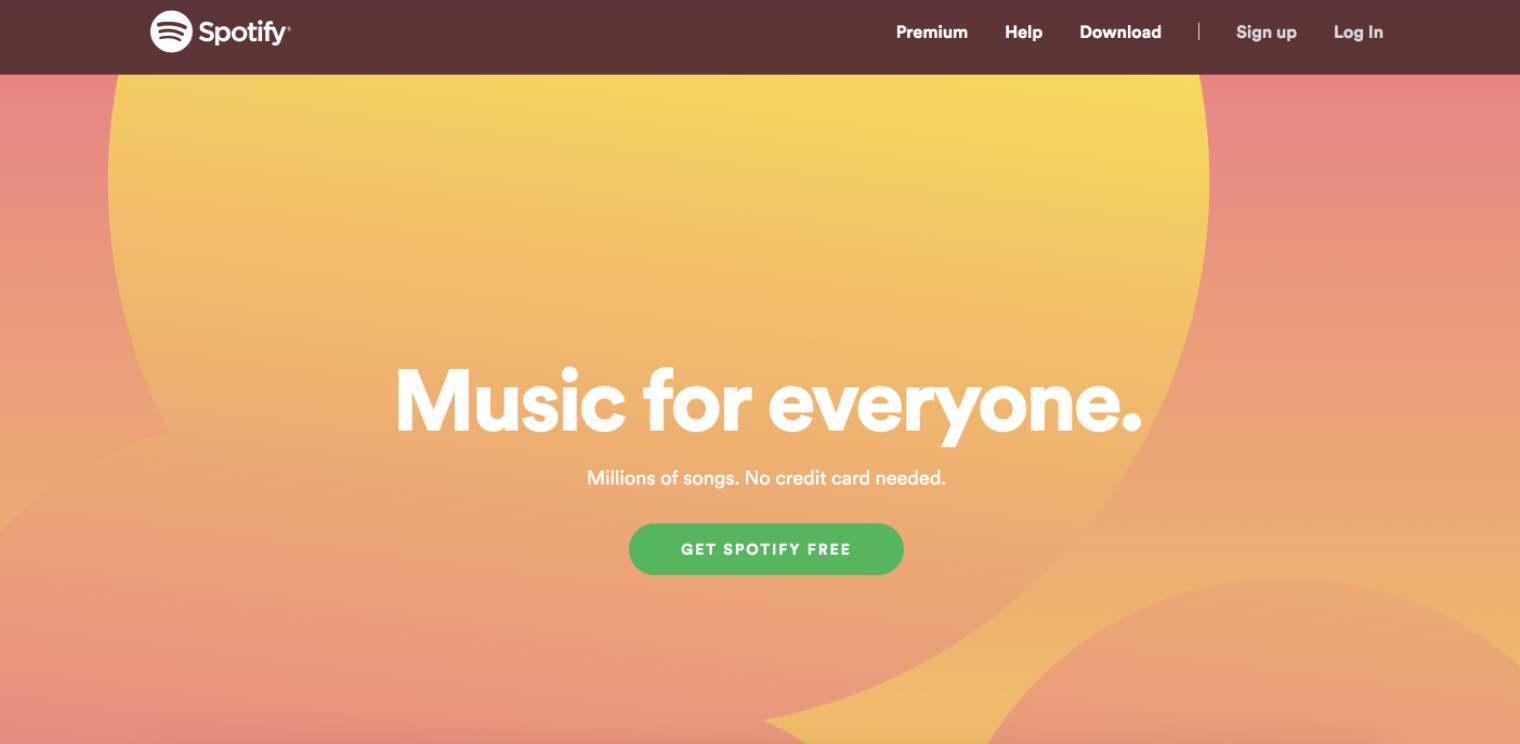Go to the Download page

[1120, 32]
